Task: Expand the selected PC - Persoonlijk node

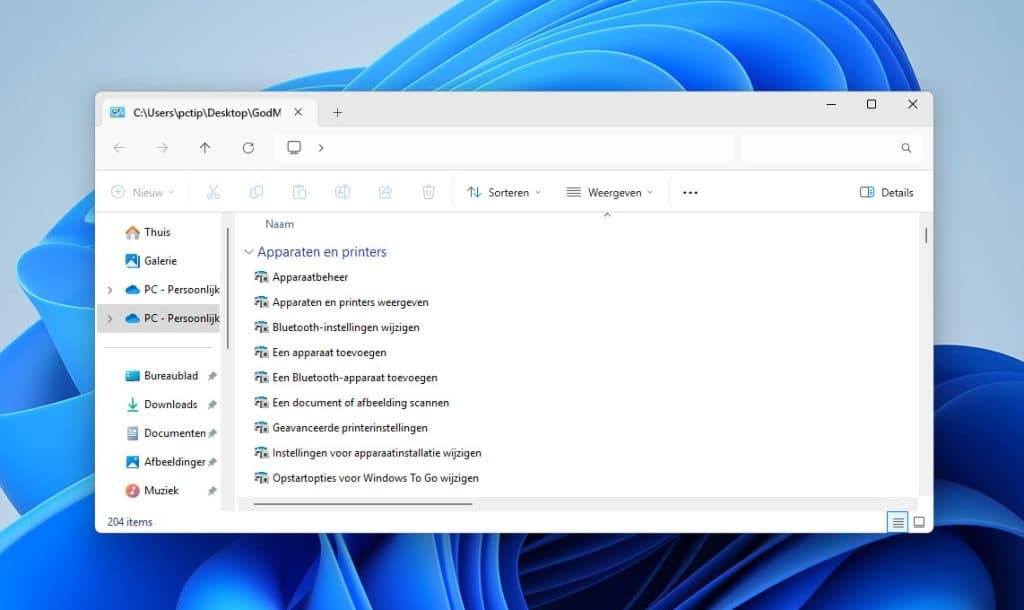Action: [110, 319]
